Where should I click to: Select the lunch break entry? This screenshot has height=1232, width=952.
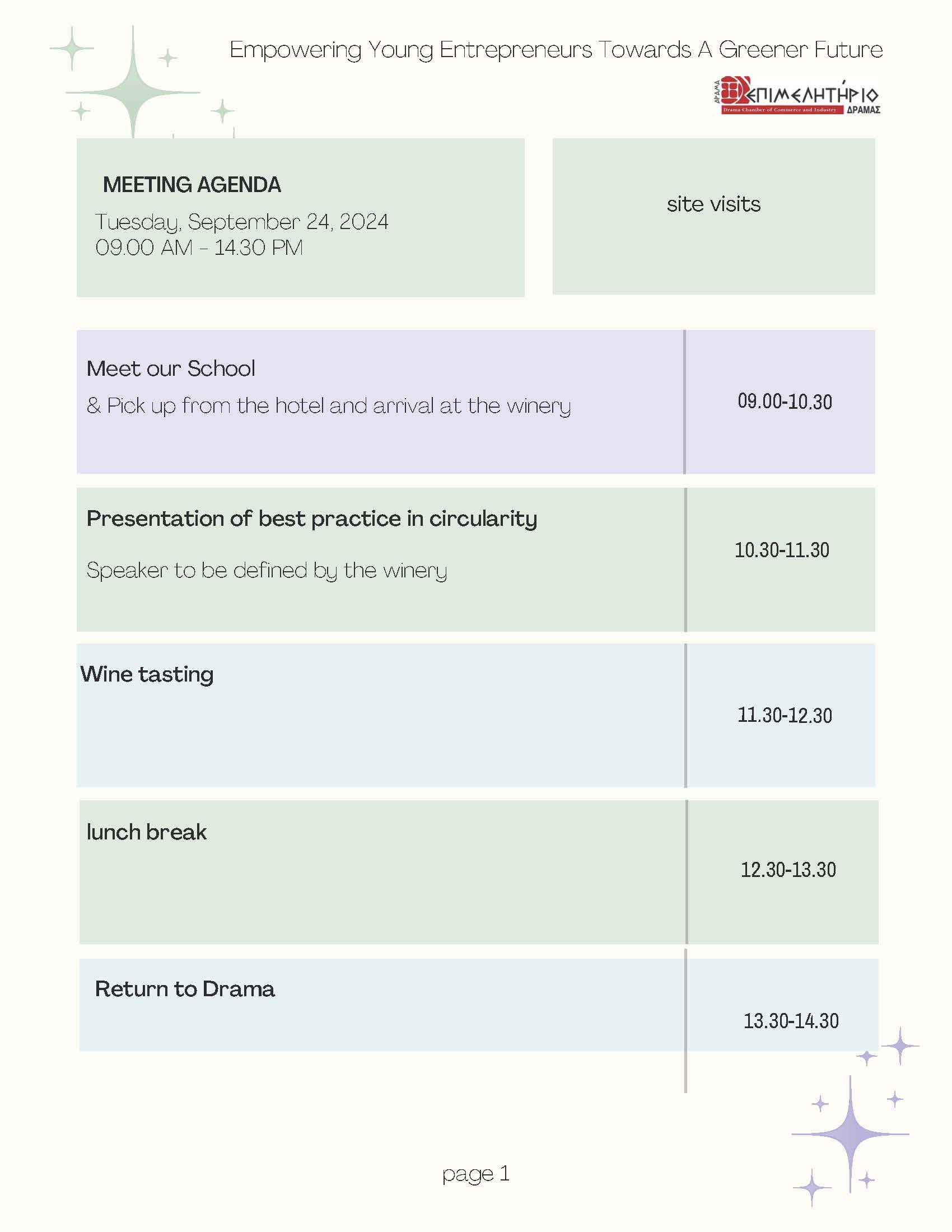(147, 832)
